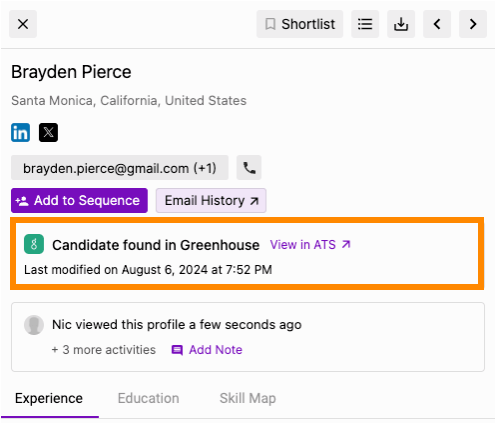The height and width of the screenshot is (424, 496).
Task: Select the Experience tab
Action: pos(49,398)
